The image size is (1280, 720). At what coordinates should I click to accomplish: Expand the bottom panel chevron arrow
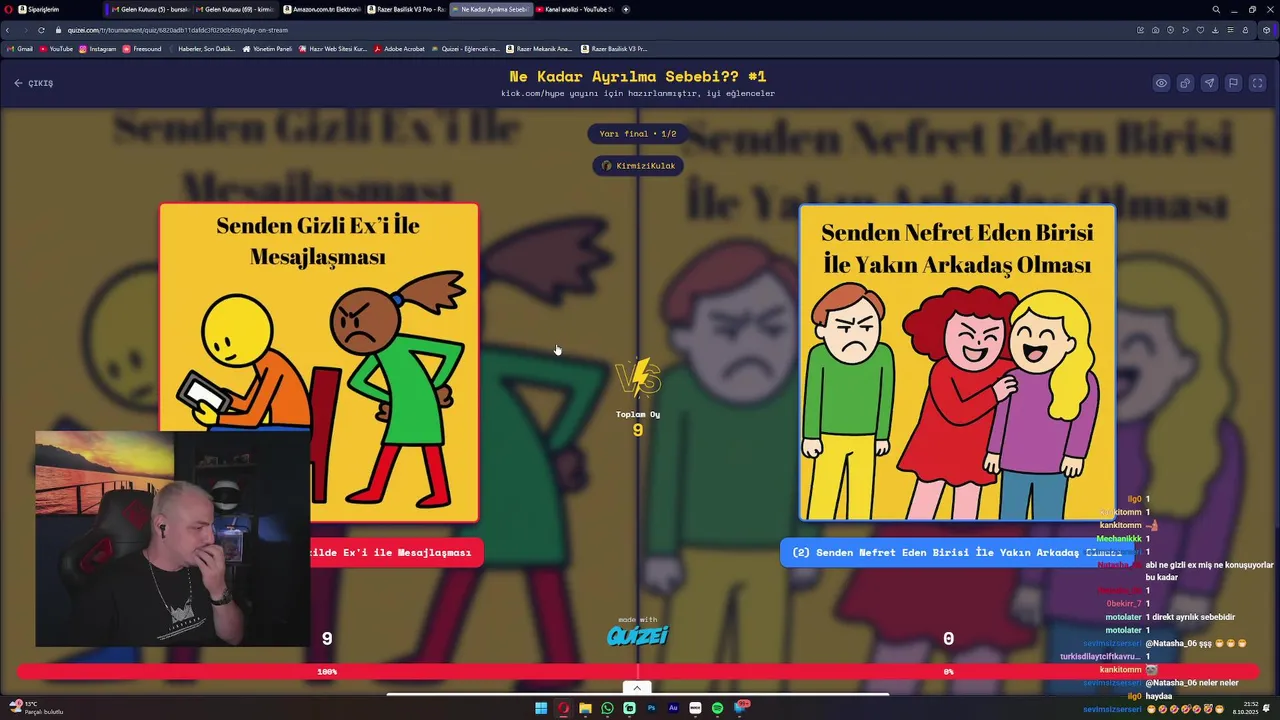[637, 688]
